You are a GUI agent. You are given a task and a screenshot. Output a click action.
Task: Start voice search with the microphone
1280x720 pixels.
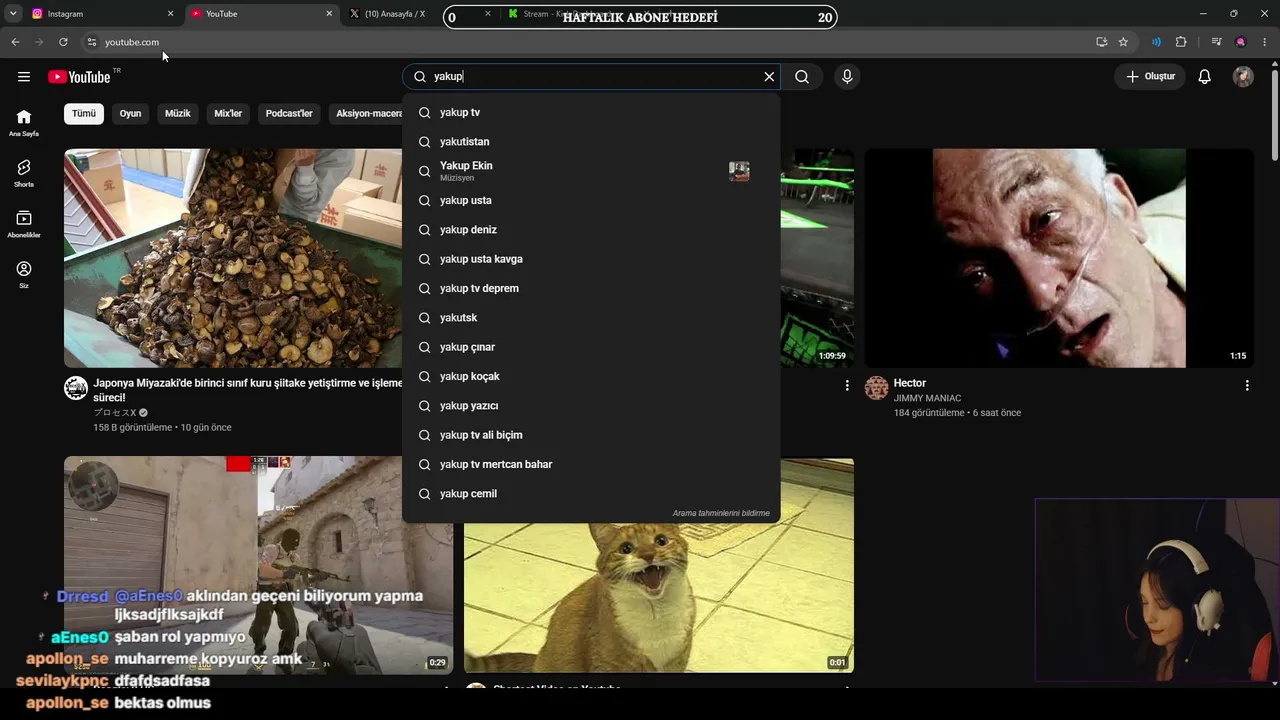click(x=847, y=77)
